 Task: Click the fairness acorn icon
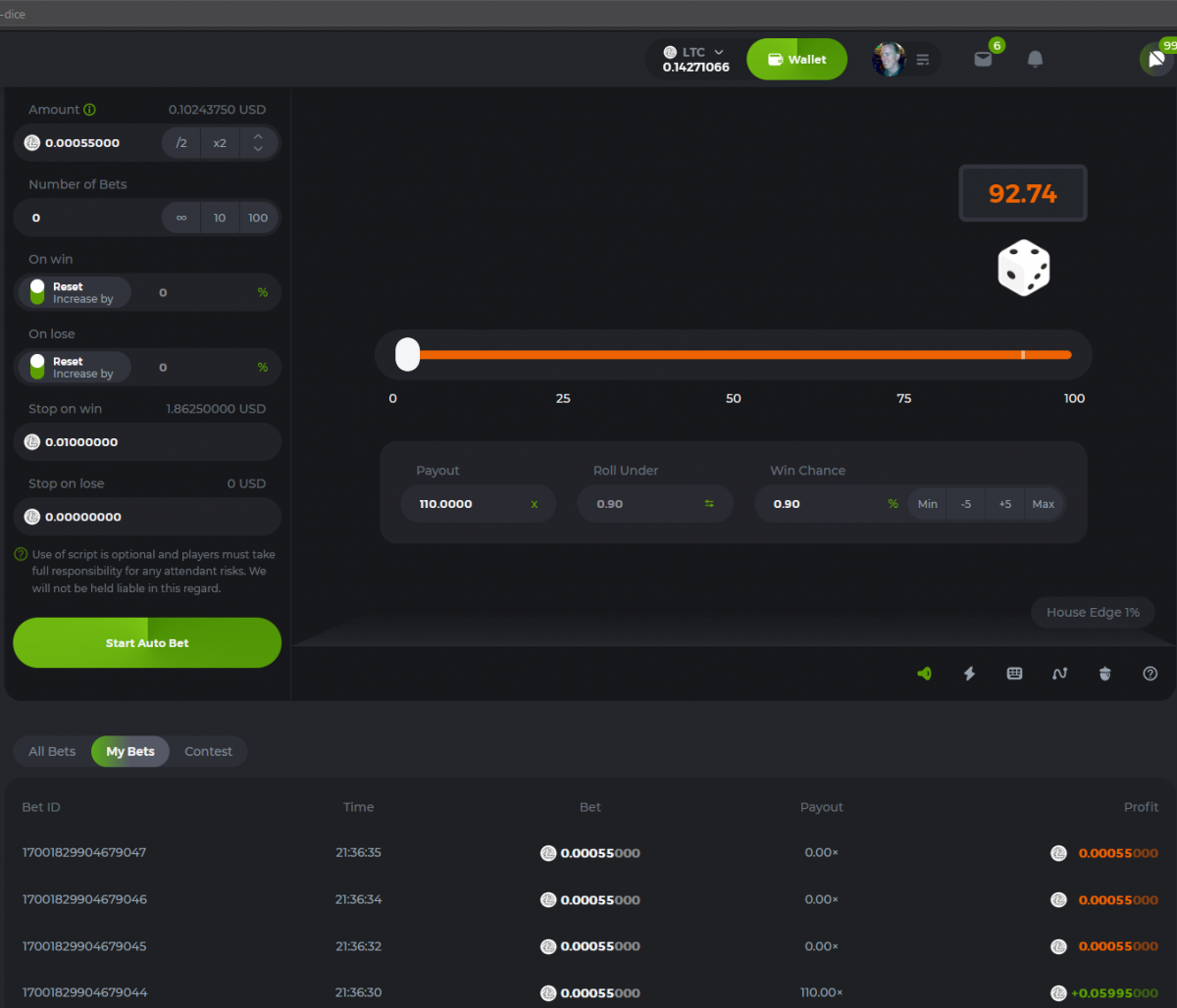(x=1105, y=674)
